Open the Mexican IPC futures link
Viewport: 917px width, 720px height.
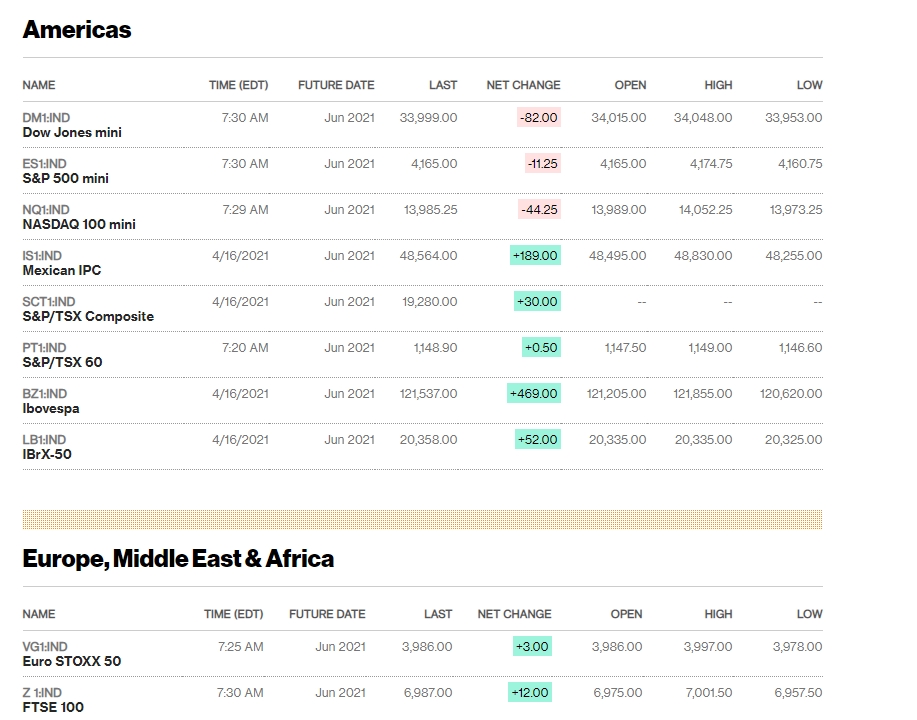point(62,270)
